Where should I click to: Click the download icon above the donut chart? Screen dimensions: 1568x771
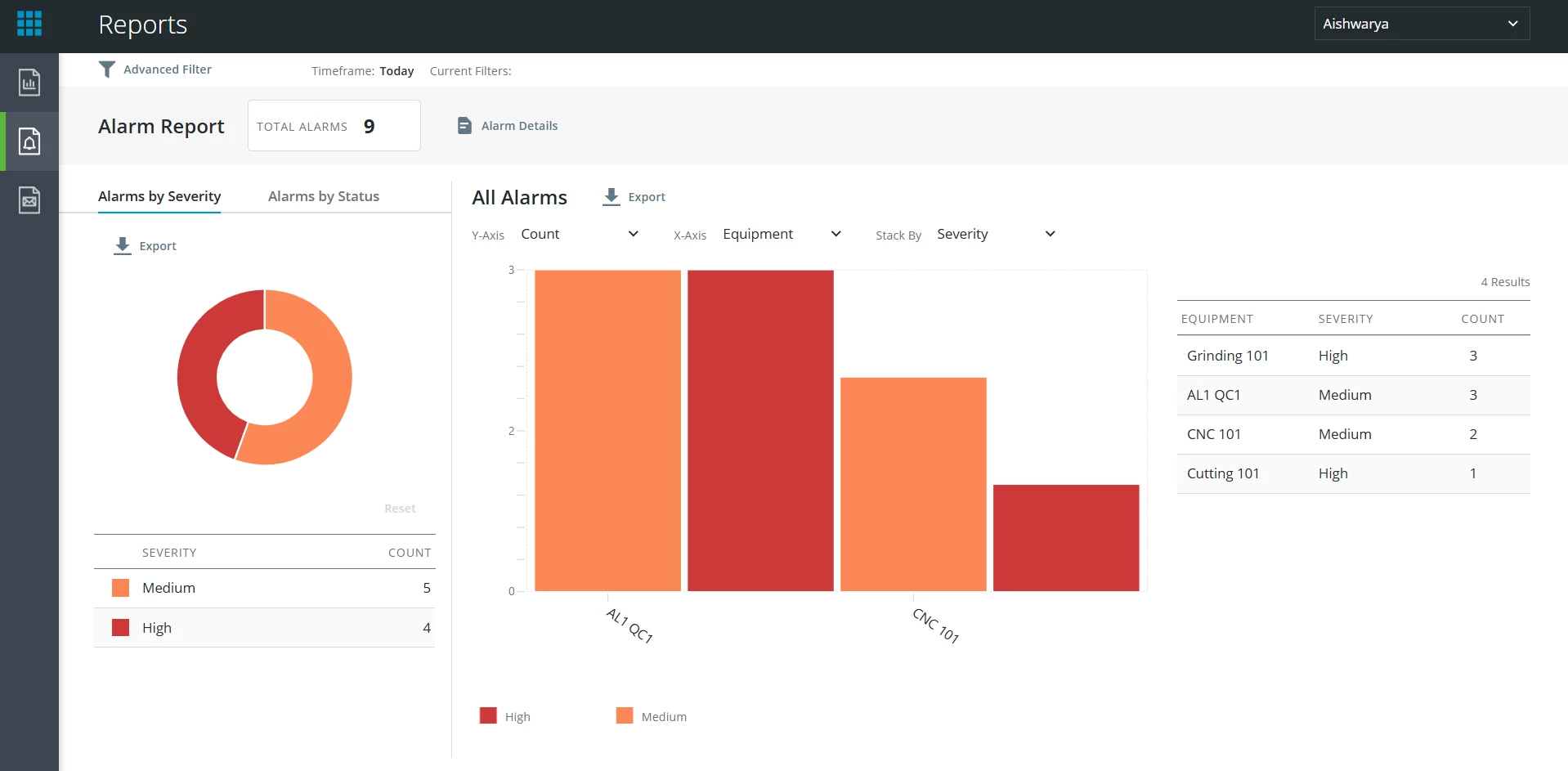pyautogui.click(x=123, y=246)
